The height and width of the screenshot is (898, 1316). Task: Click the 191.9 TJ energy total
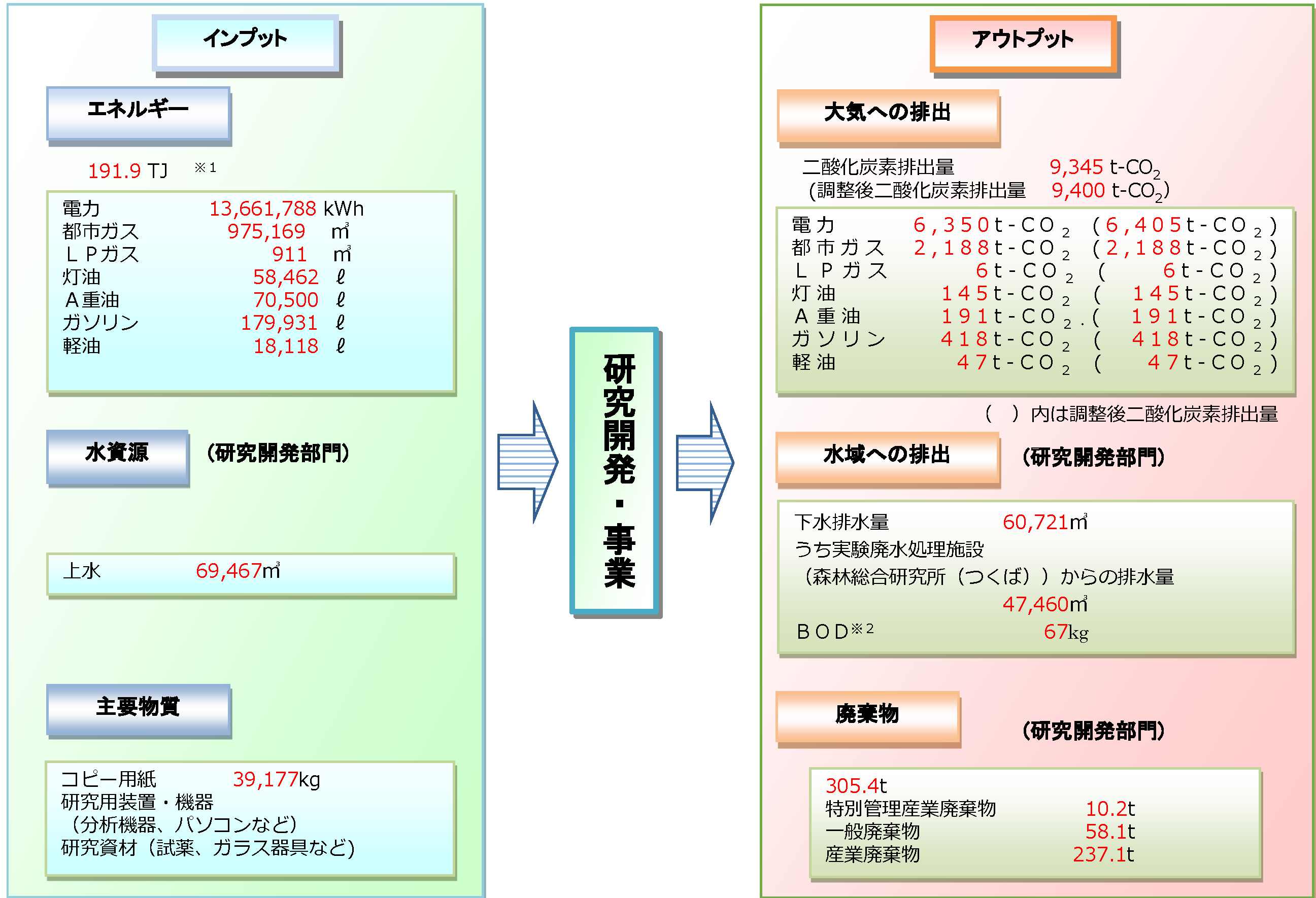tap(128, 170)
